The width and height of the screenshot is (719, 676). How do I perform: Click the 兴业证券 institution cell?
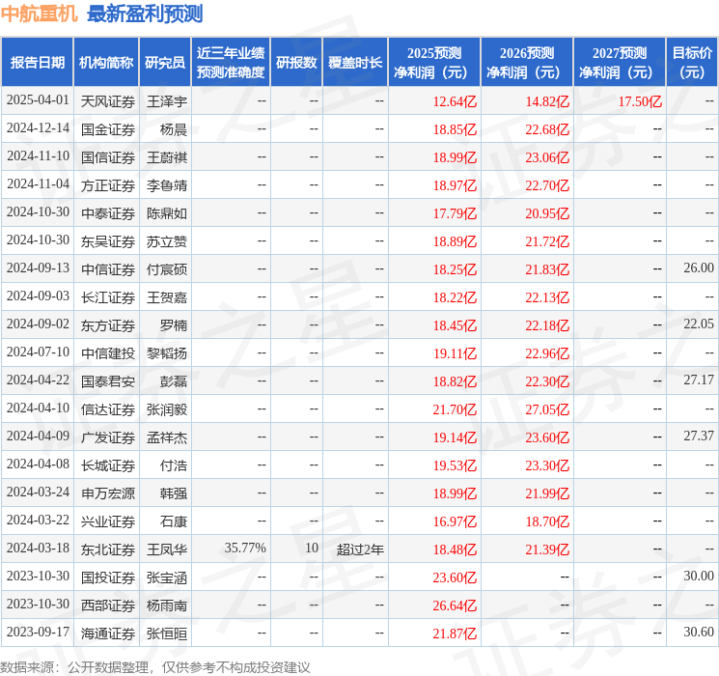tap(108, 521)
